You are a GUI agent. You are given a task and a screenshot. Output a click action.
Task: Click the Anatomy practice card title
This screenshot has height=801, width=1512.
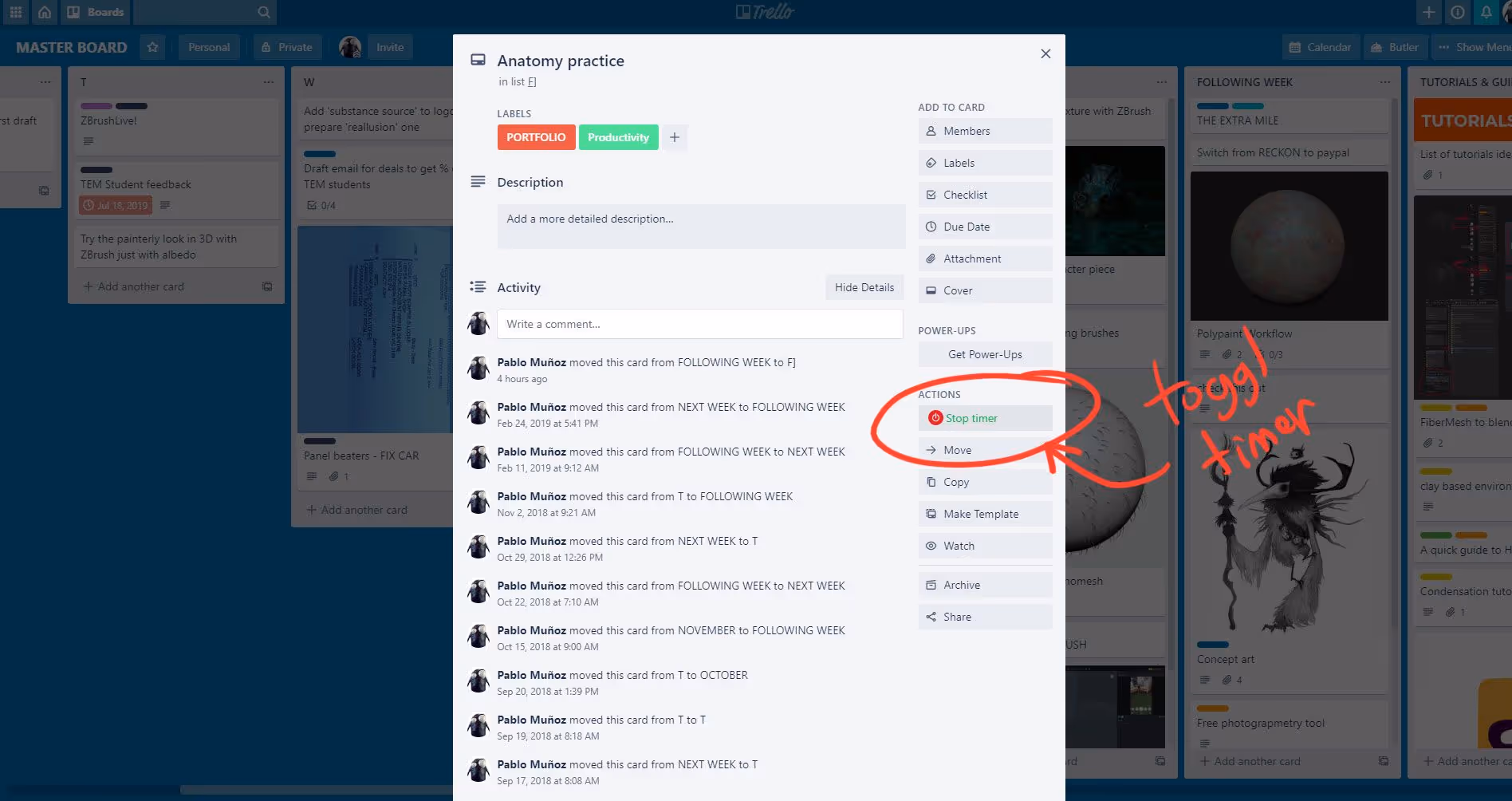[561, 61]
